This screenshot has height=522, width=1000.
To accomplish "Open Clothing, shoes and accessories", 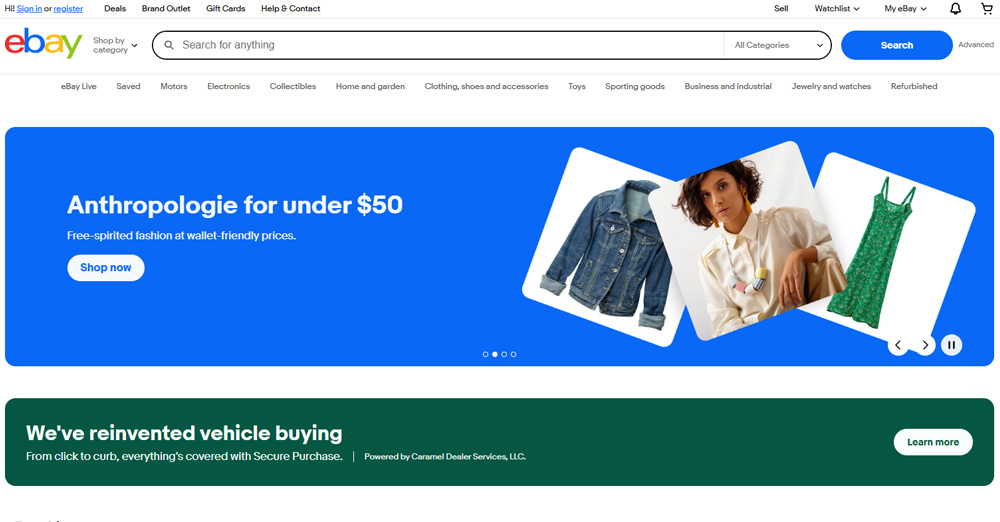I will click(487, 86).
